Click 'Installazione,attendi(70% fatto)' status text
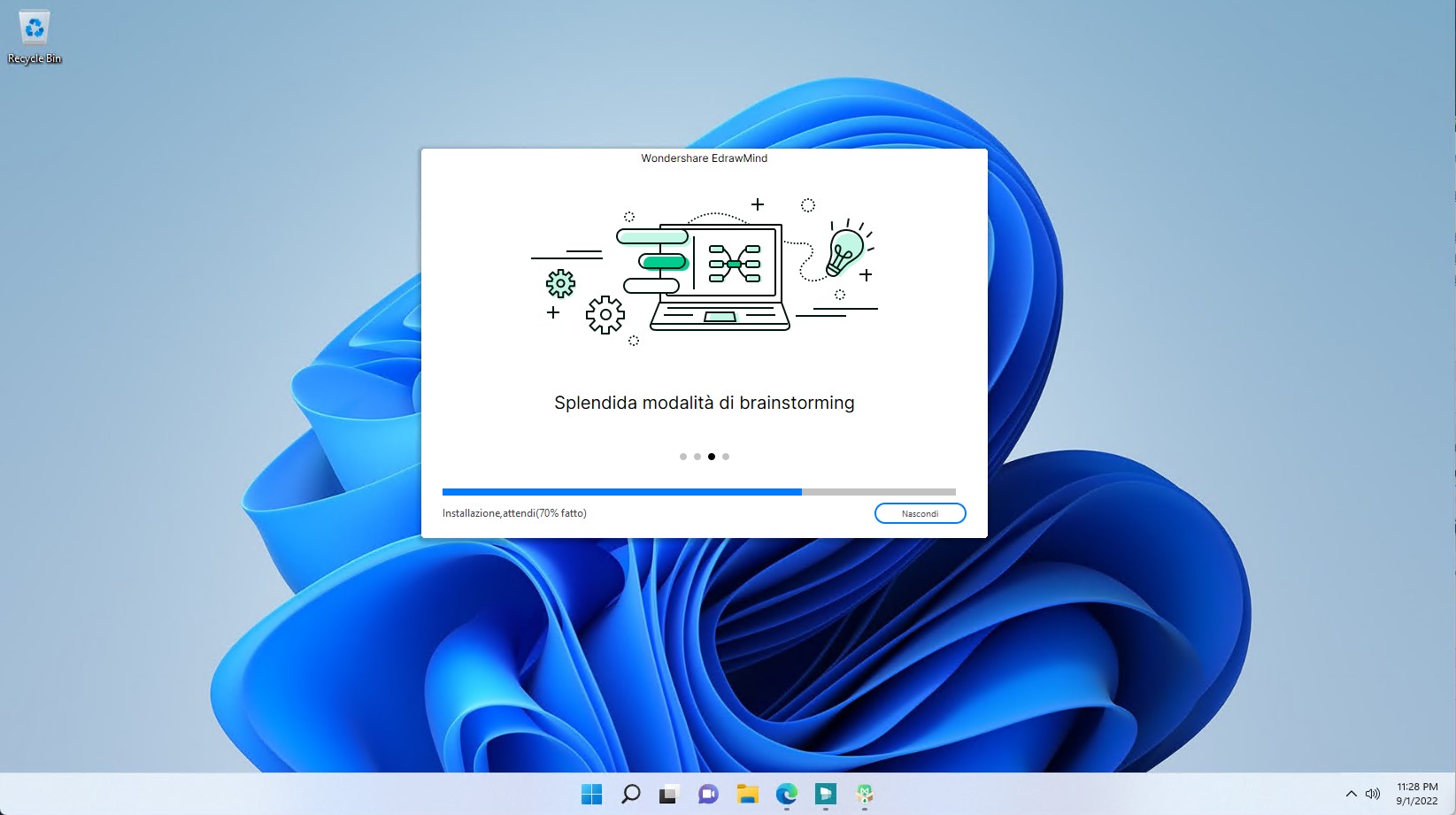 514,513
